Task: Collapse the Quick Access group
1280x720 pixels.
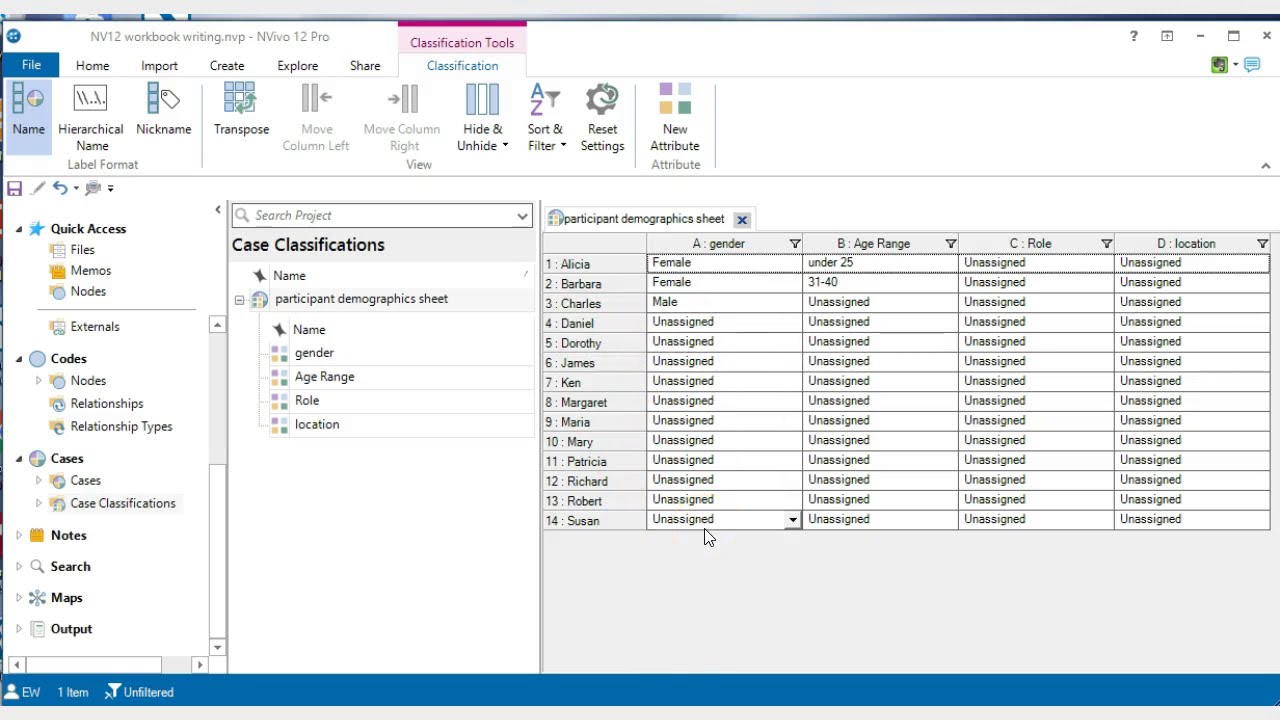Action: click(19, 229)
